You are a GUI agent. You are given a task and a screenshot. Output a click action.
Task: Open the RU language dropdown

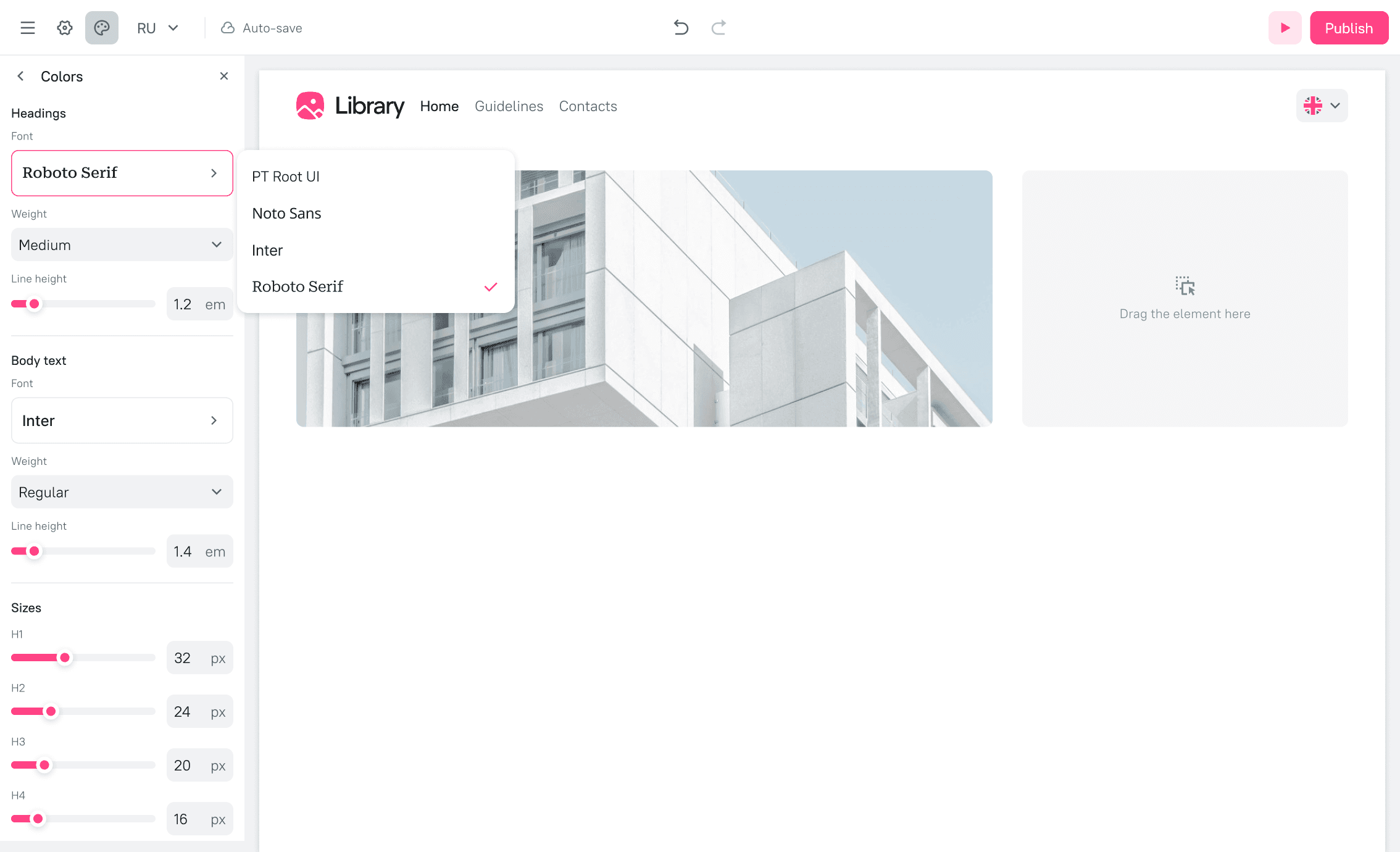157,28
